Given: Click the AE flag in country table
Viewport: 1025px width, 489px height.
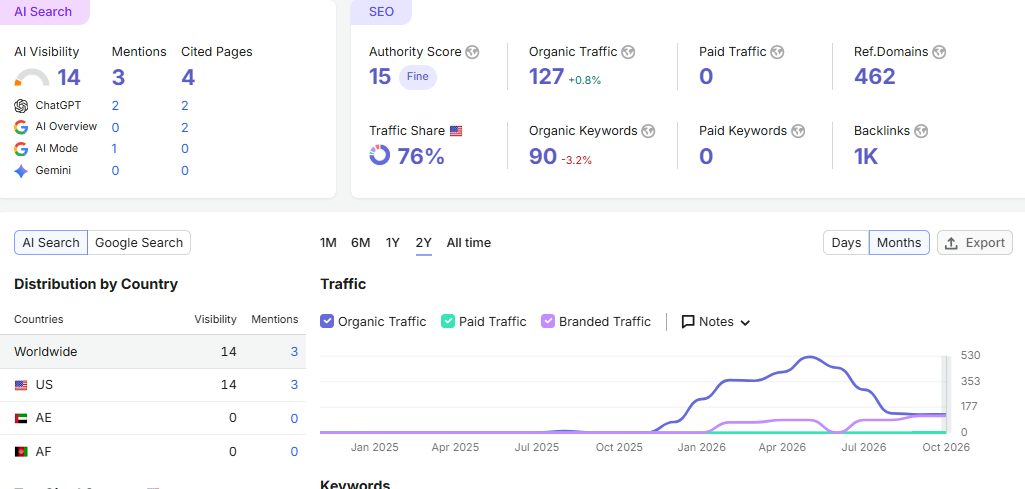Looking at the screenshot, I should pyautogui.click(x=21, y=418).
